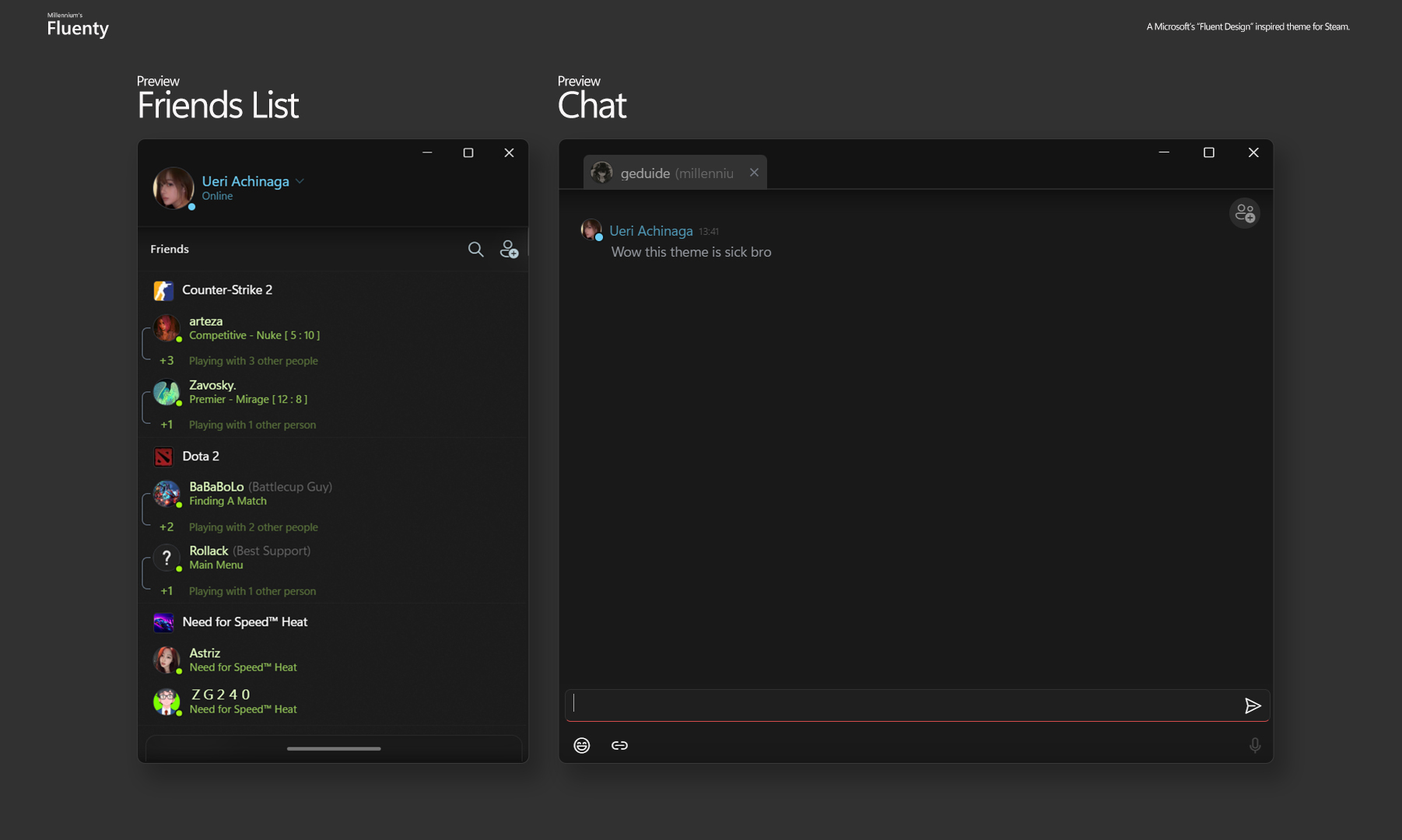The height and width of the screenshot is (840, 1402).
Task: Open Astriz's avatar
Action: (166, 660)
